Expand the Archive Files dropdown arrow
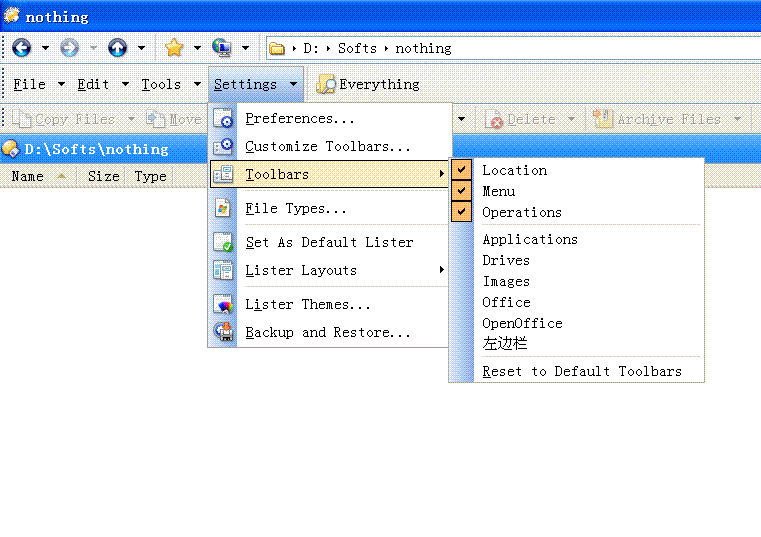The height and width of the screenshot is (537, 761). [738, 119]
